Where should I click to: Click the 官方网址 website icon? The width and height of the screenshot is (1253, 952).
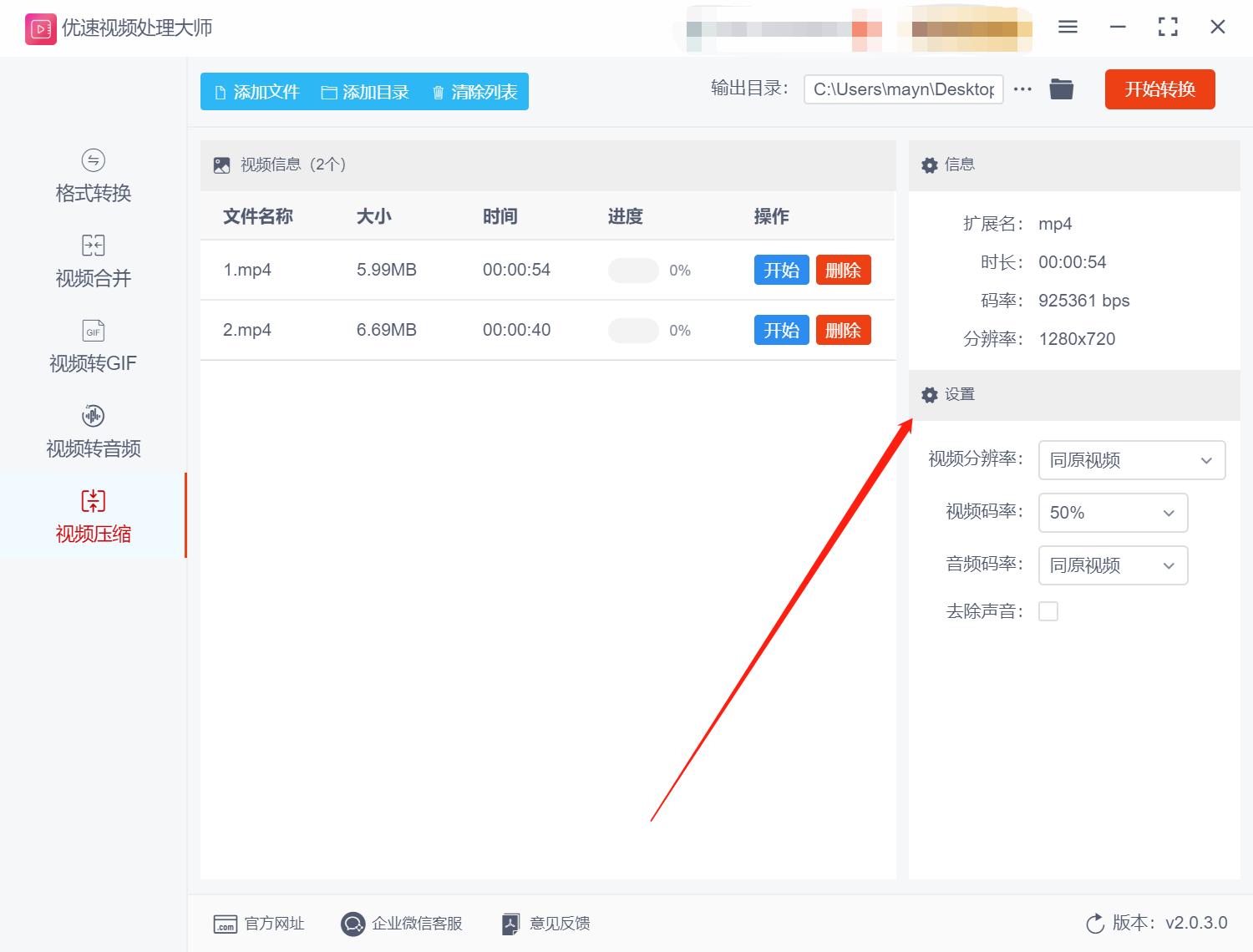tap(224, 924)
